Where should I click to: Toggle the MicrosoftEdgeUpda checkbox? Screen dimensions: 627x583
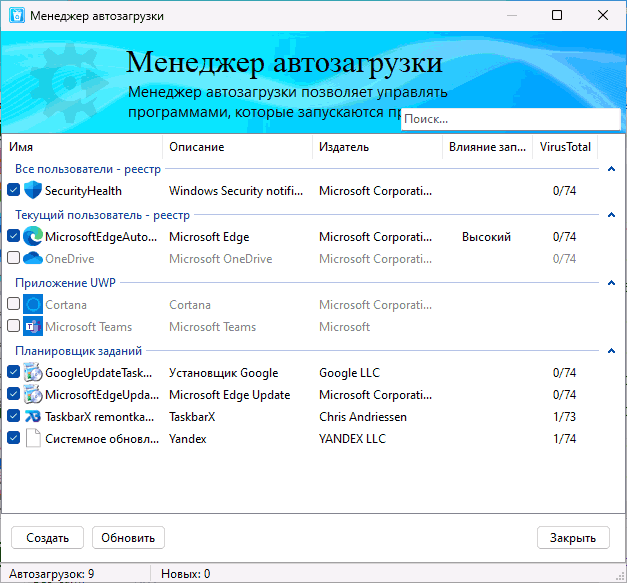point(14,394)
